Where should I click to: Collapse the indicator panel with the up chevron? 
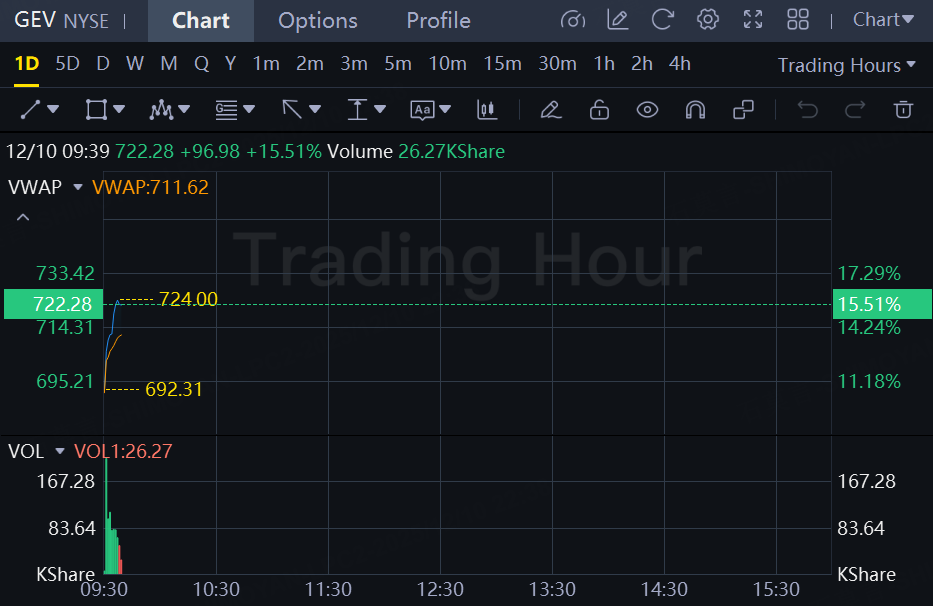pyautogui.click(x=23, y=217)
